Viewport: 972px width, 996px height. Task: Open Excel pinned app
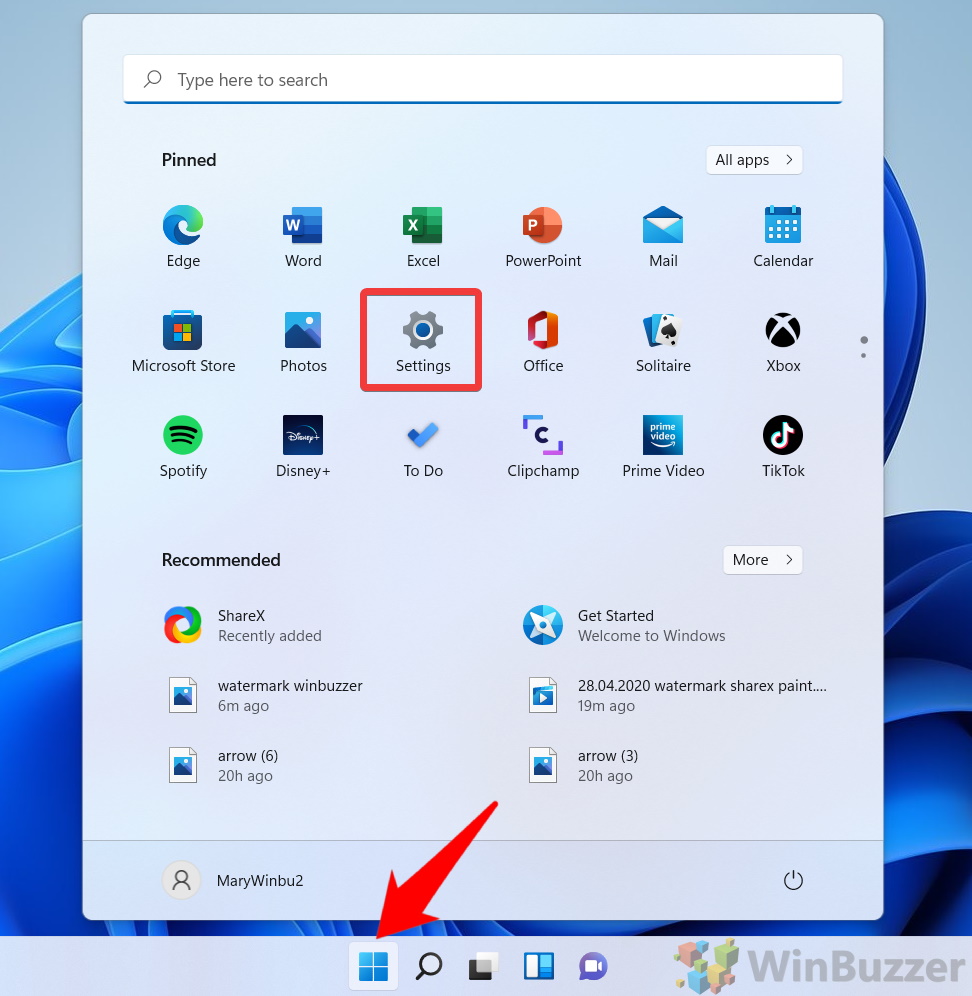[x=423, y=236]
